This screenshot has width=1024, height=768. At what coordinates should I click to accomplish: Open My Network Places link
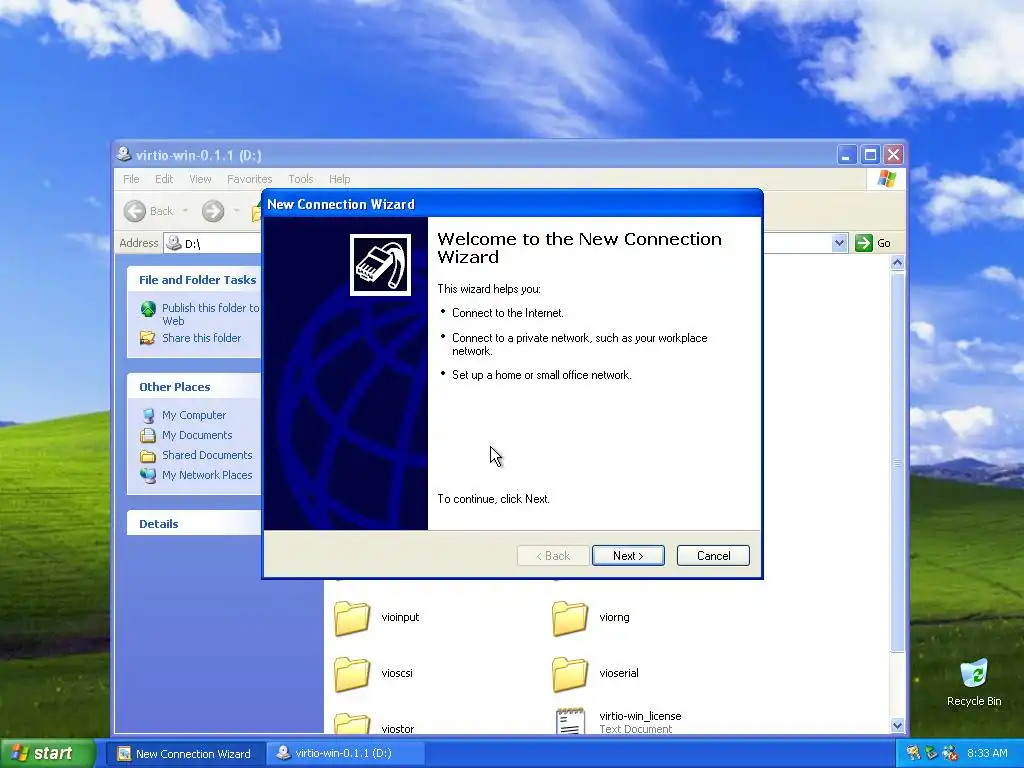click(x=207, y=475)
